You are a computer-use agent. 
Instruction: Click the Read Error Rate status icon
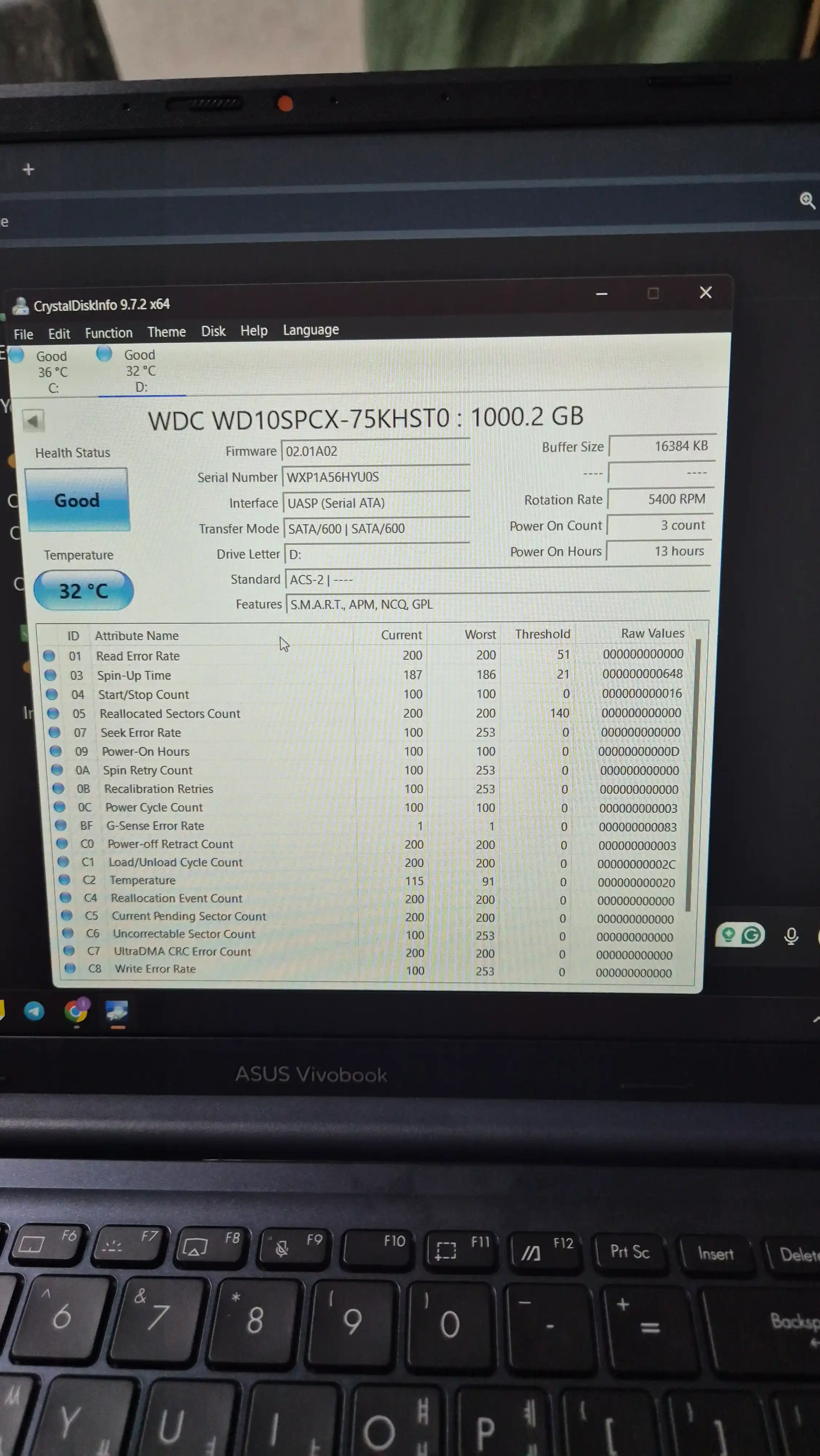[x=49, y=656]
